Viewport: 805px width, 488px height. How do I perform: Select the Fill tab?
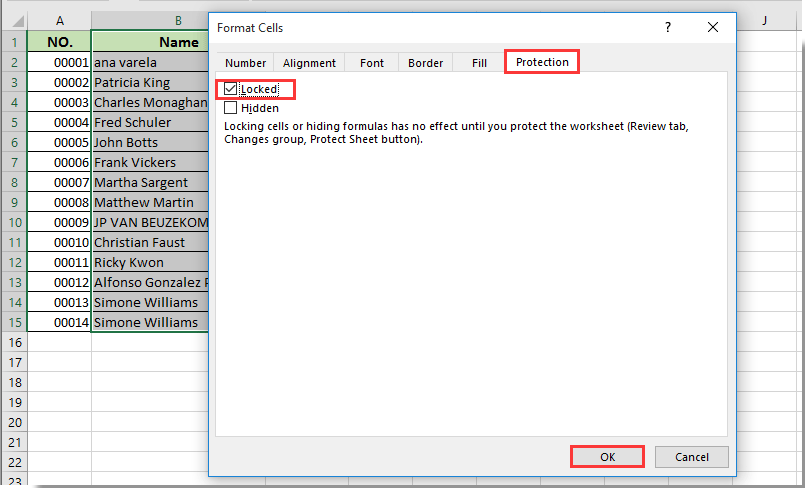(479, 63)
